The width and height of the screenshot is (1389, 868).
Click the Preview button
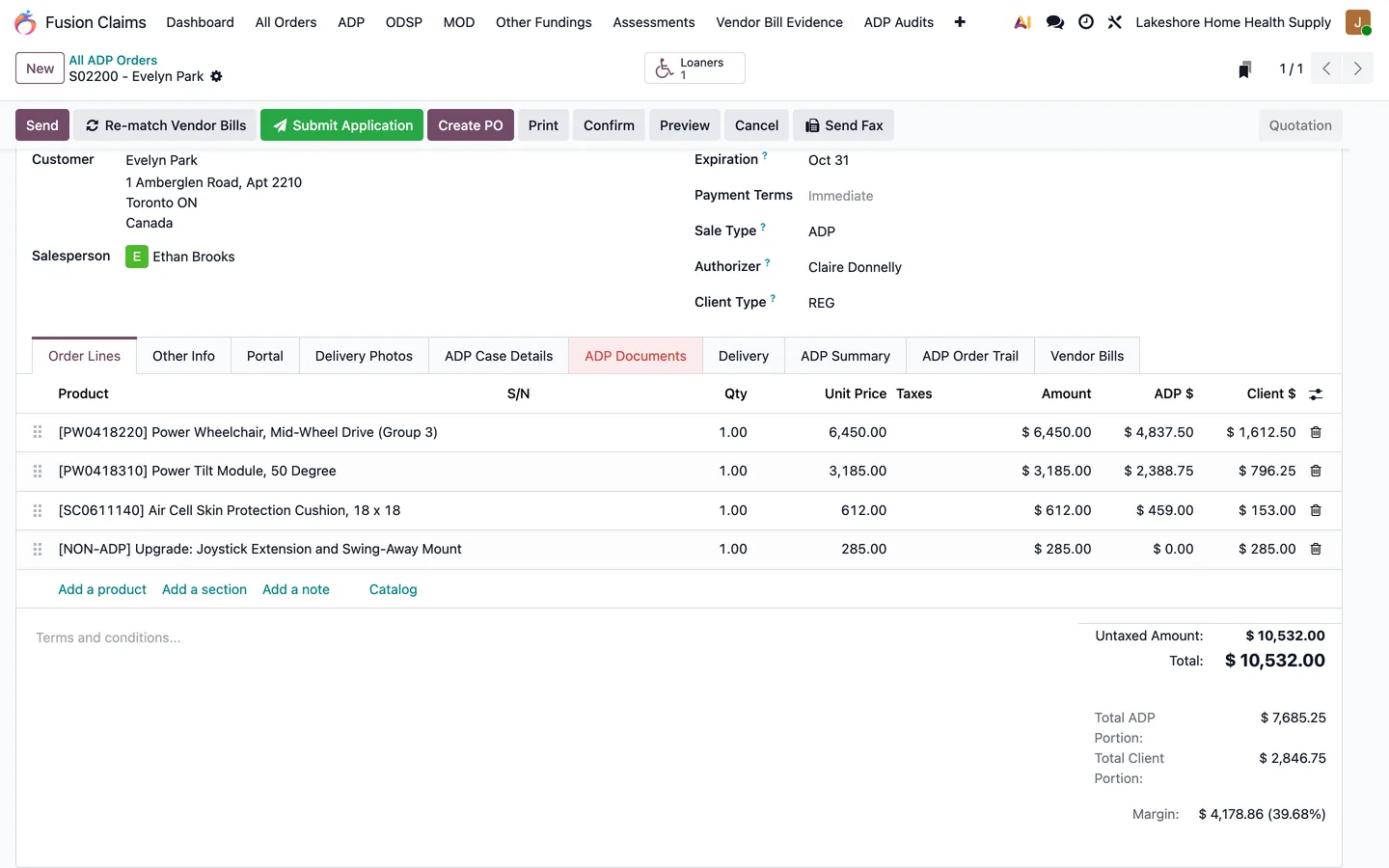pos(685,125)
